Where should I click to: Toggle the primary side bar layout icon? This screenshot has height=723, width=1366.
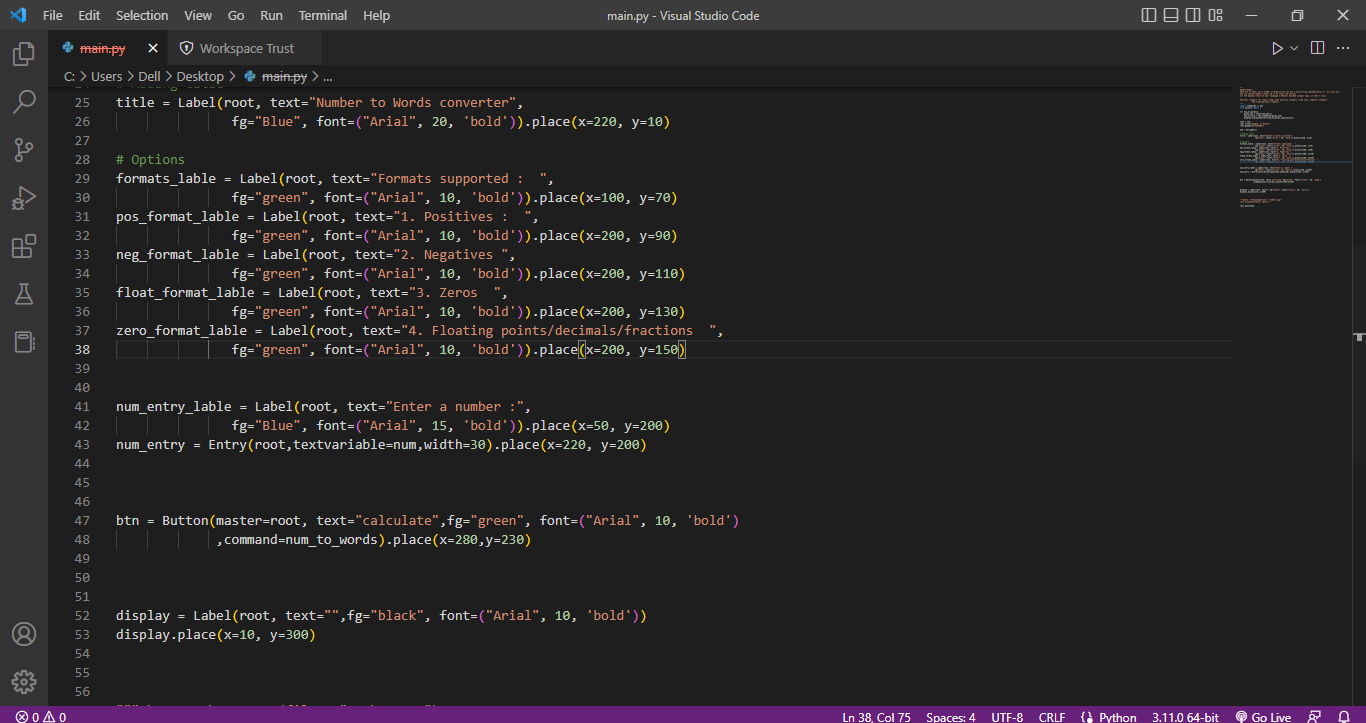click(1148, 15)
